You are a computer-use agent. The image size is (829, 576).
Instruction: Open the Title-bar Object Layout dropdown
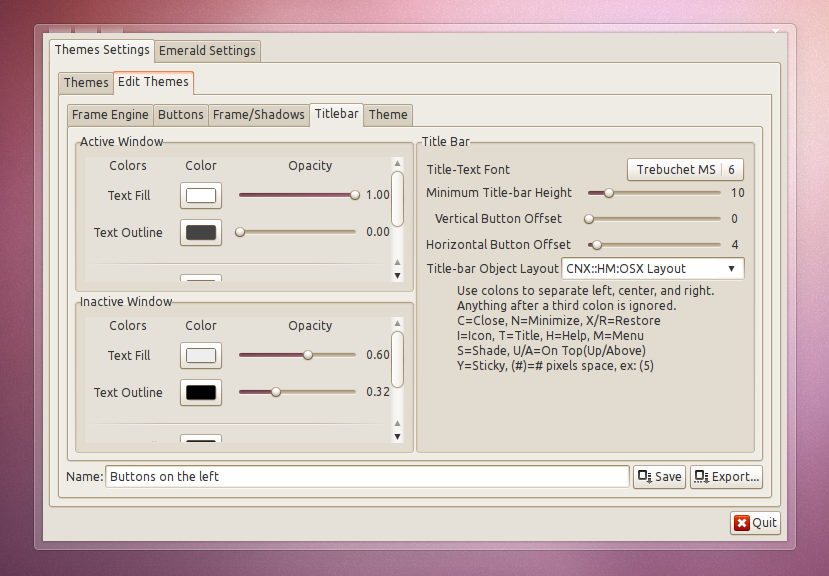(x=730, y=268)
